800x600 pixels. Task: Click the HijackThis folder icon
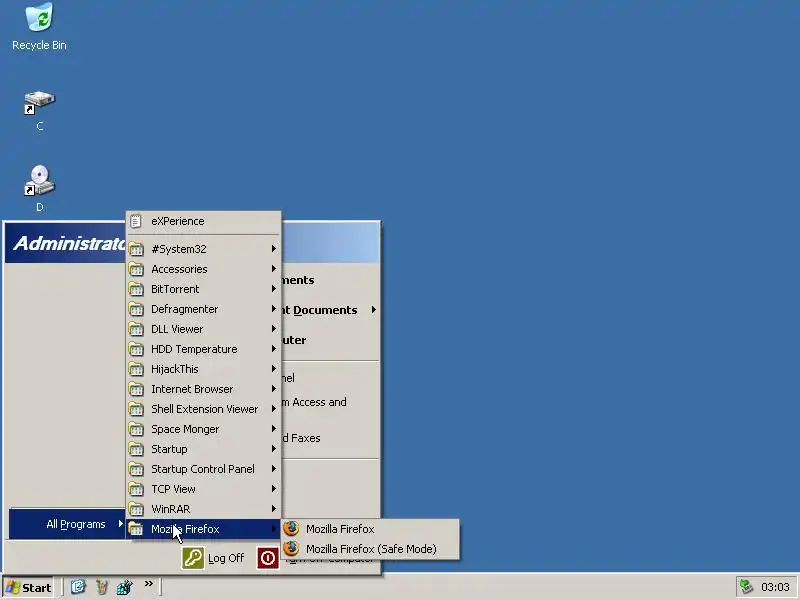136,369
